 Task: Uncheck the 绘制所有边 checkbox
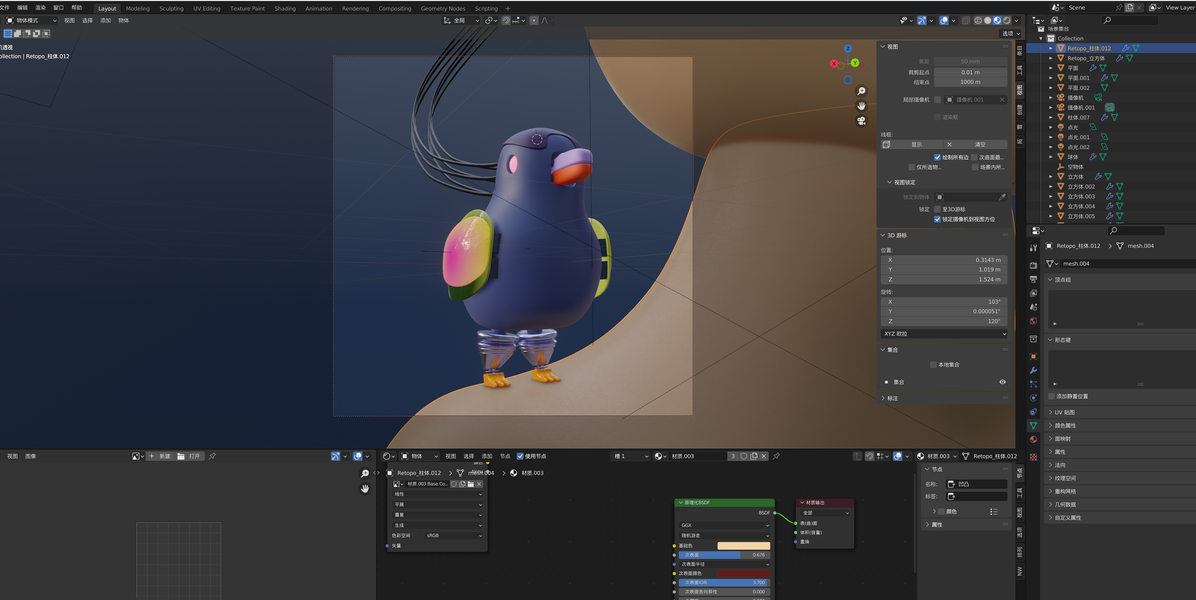[x=937, y=157]
